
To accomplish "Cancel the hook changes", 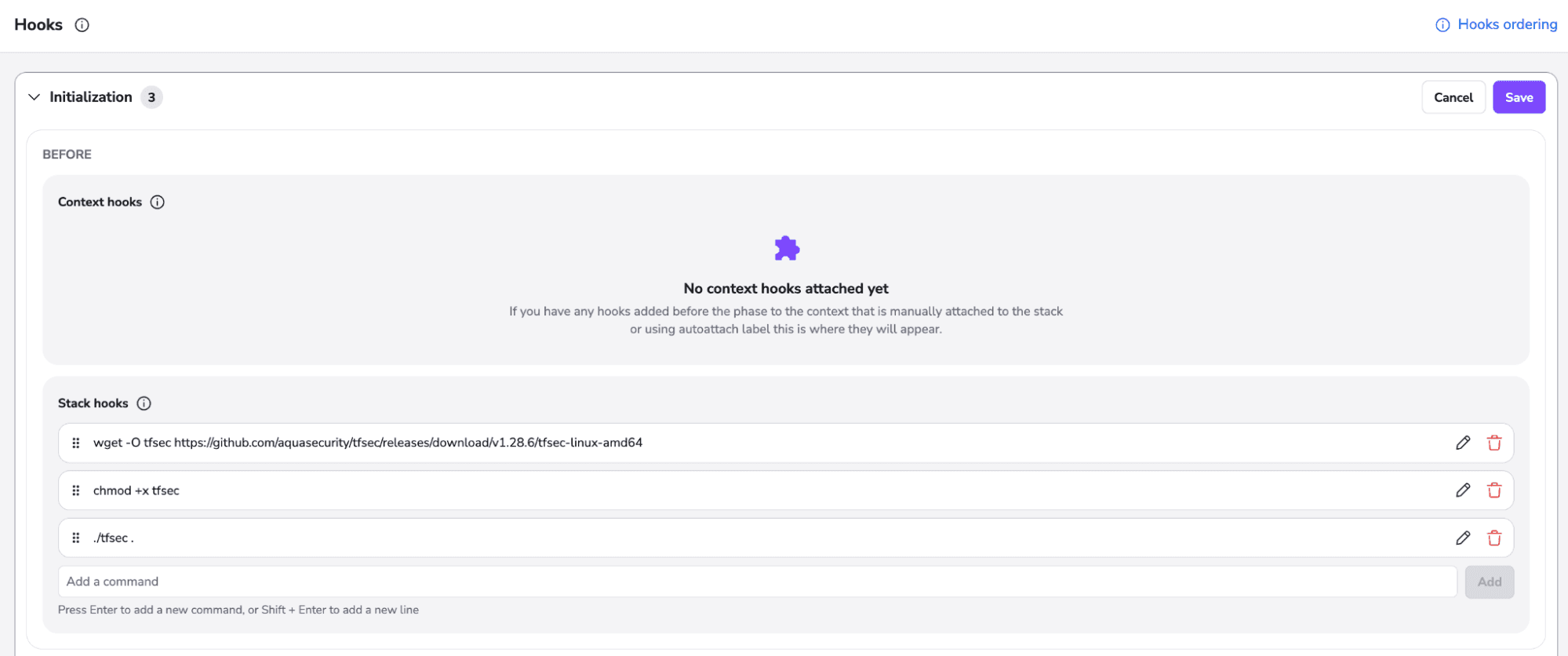I will point(1453,97).
